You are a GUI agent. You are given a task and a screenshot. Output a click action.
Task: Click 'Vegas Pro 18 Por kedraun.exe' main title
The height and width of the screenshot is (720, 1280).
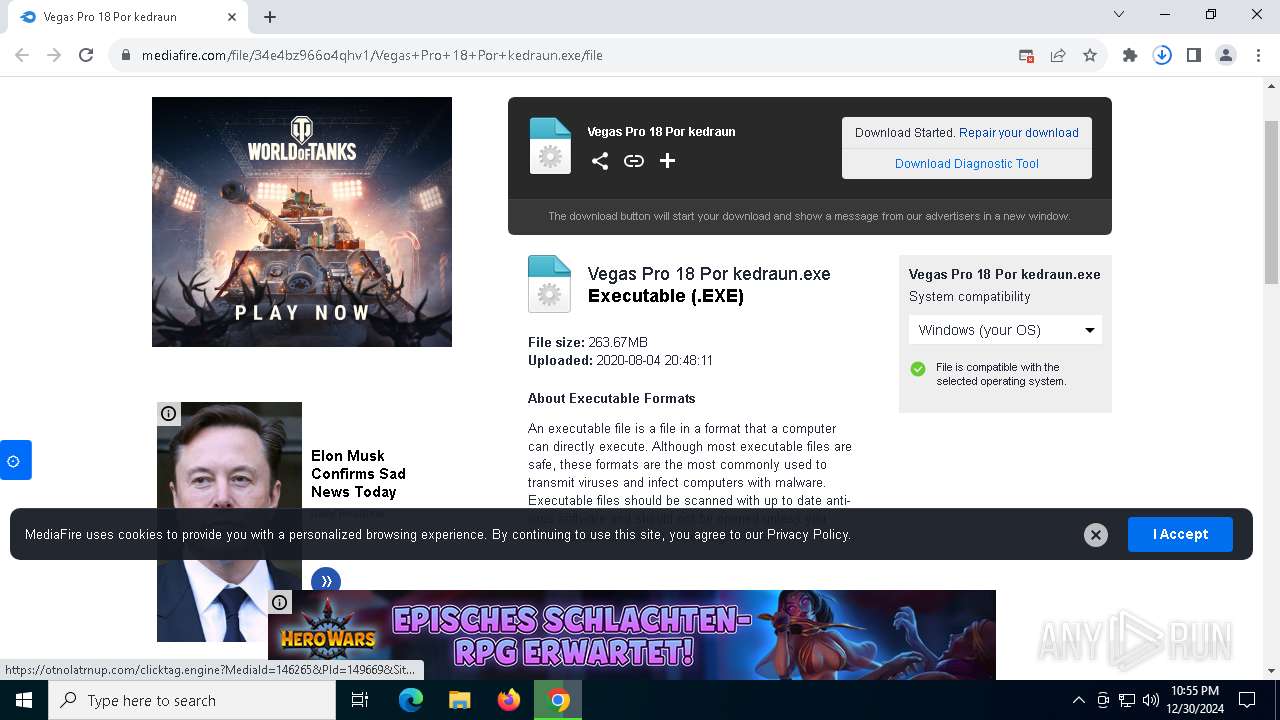point(709,274)
